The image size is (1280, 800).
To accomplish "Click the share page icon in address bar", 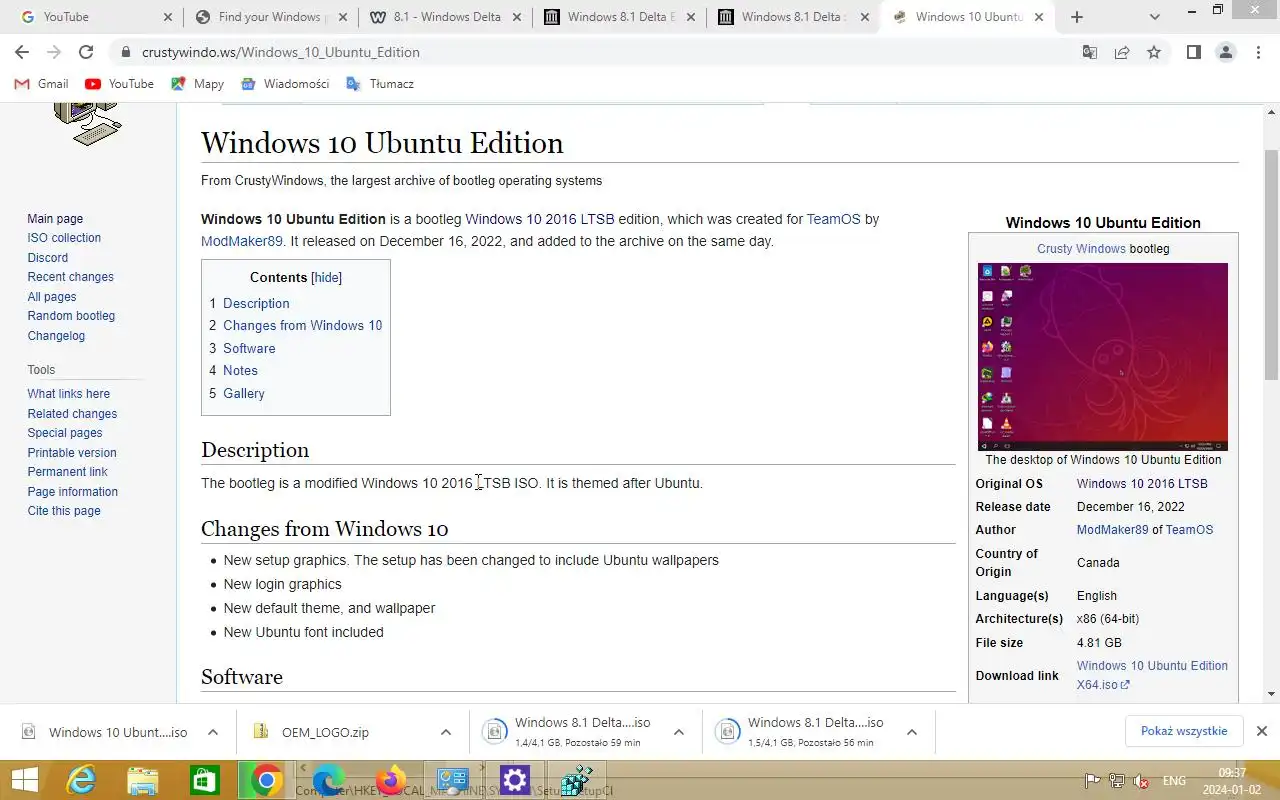I will (x=1122, y=52).
